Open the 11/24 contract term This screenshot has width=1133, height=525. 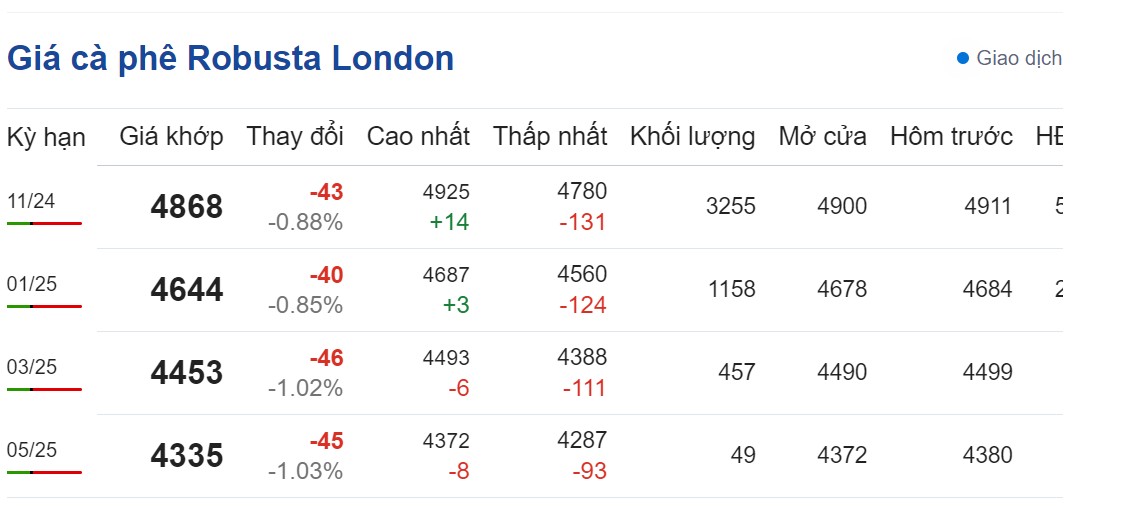[x=31, y=201]
